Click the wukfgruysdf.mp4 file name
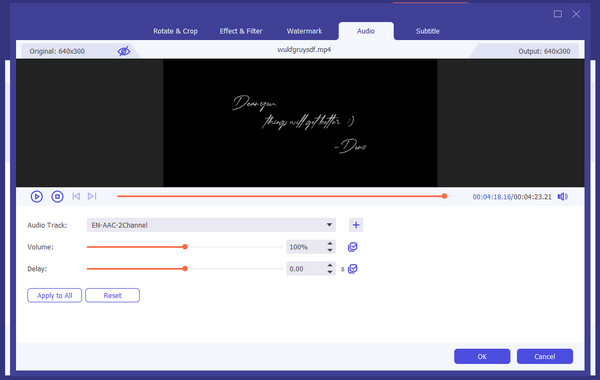The width and height of the screenshot is (600, 380). (x=304, y=50)
